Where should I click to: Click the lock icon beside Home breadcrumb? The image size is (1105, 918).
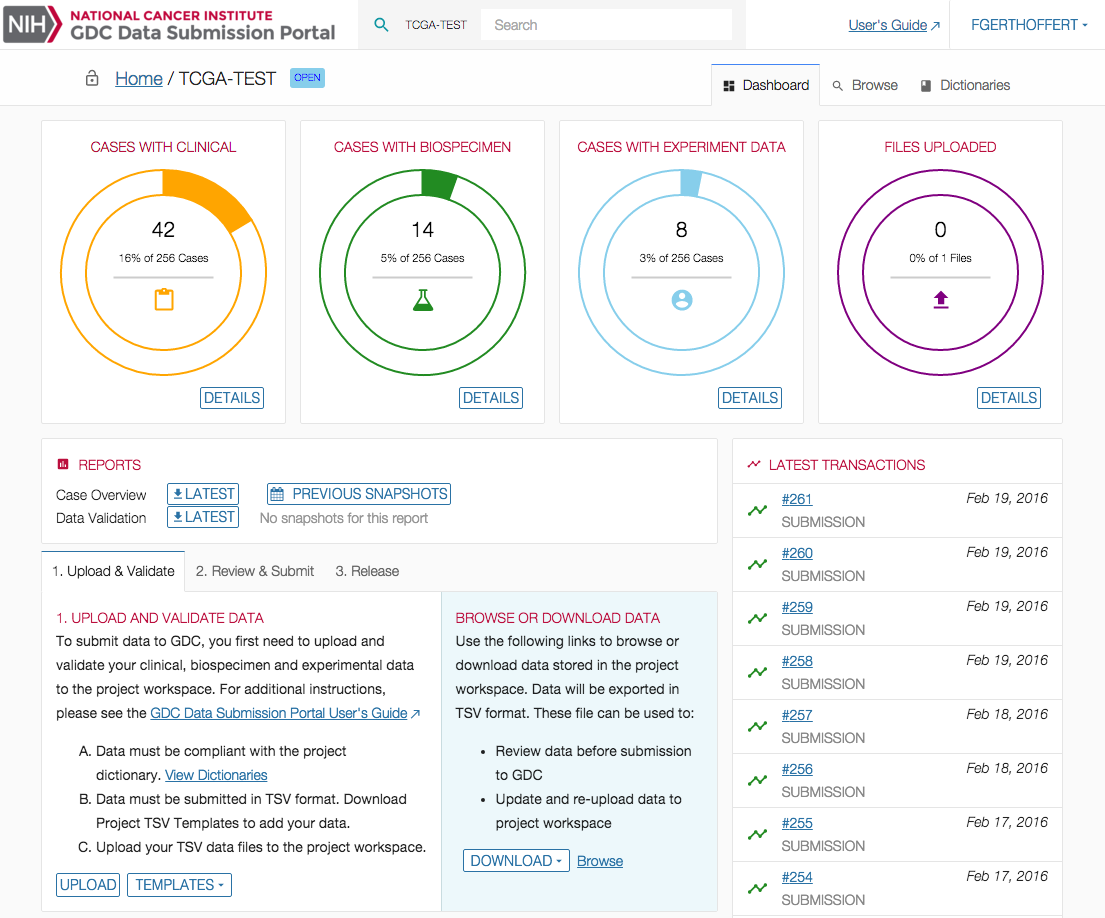coord(92,79)
